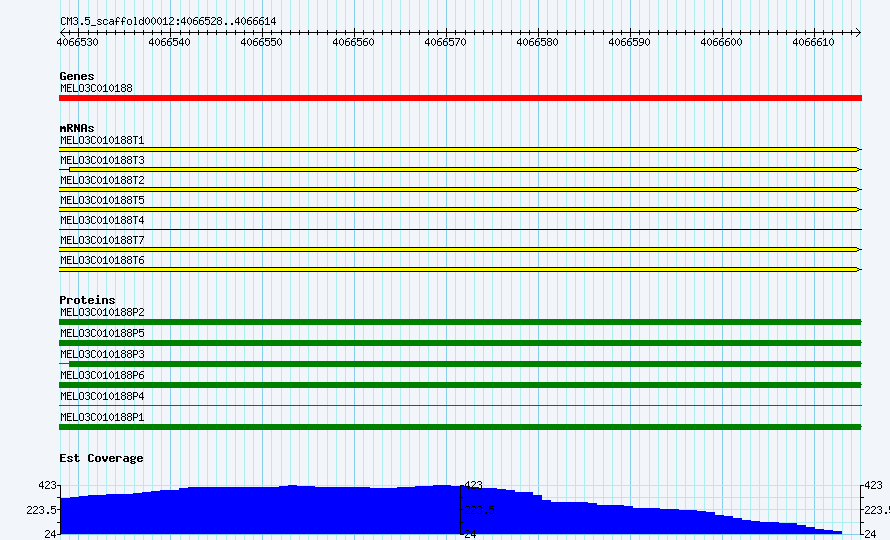This screenshot has width=890, height=540.
Task: Open the MELO3C010188P6 protein bar
Action: coord(460,385)
